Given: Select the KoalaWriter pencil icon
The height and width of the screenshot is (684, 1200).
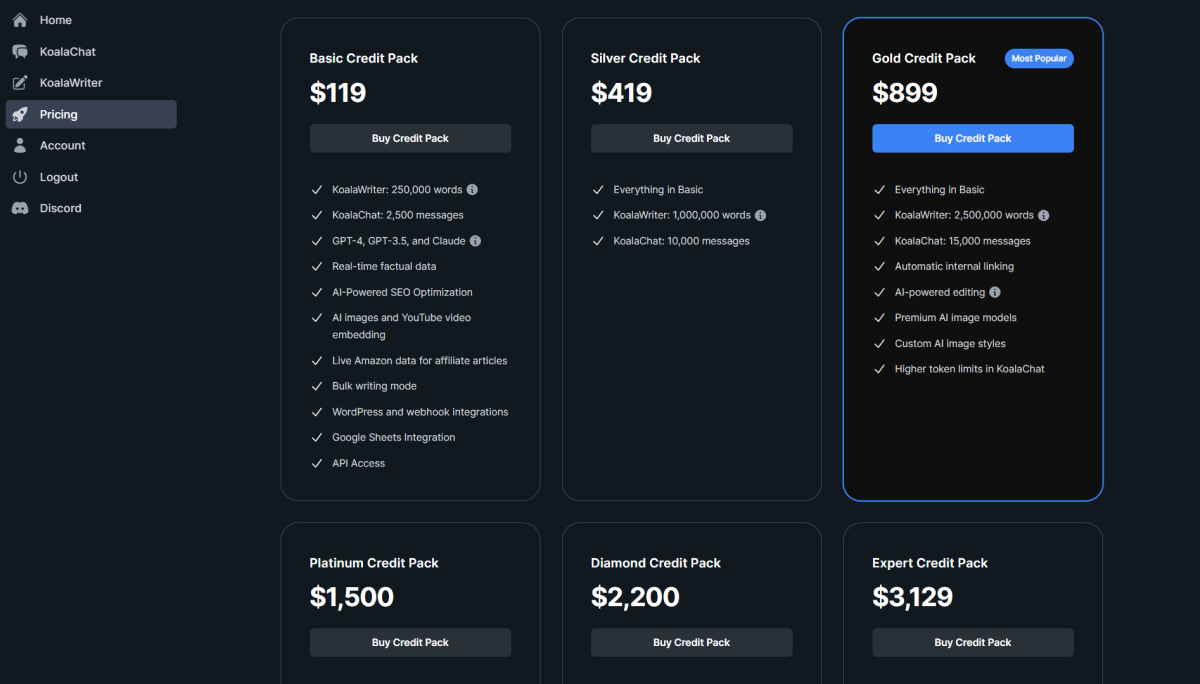Looking at the screenshot, I should [x=20, y=82].
